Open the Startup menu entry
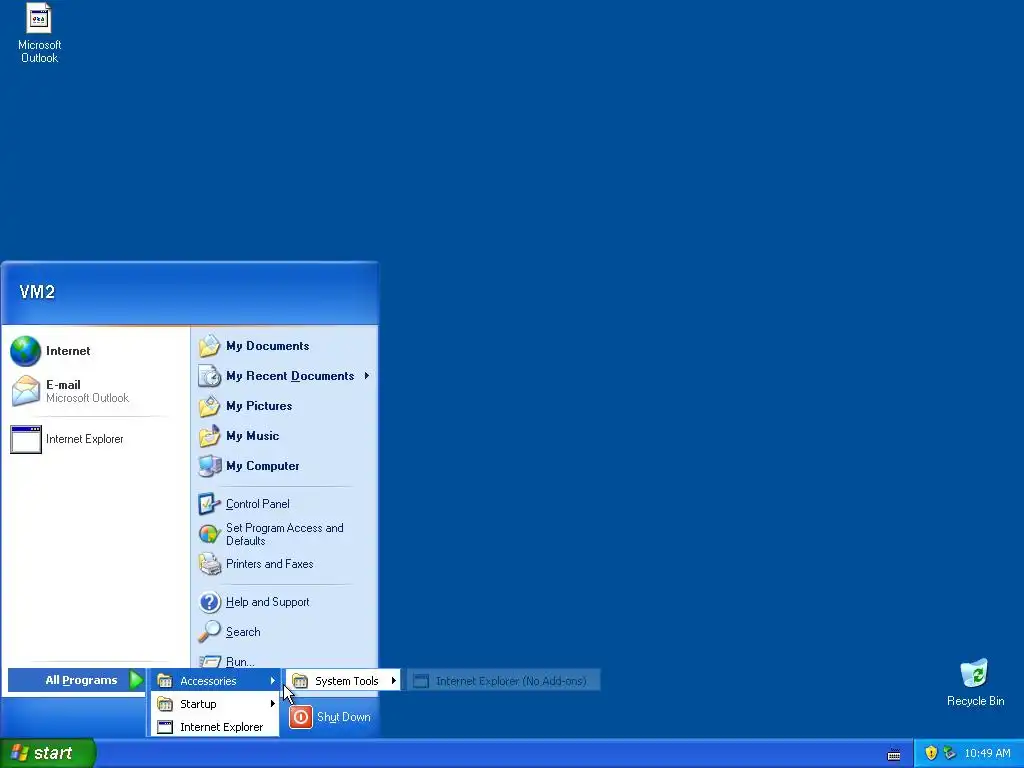The image size is (1024, 768). click(216, 704)
